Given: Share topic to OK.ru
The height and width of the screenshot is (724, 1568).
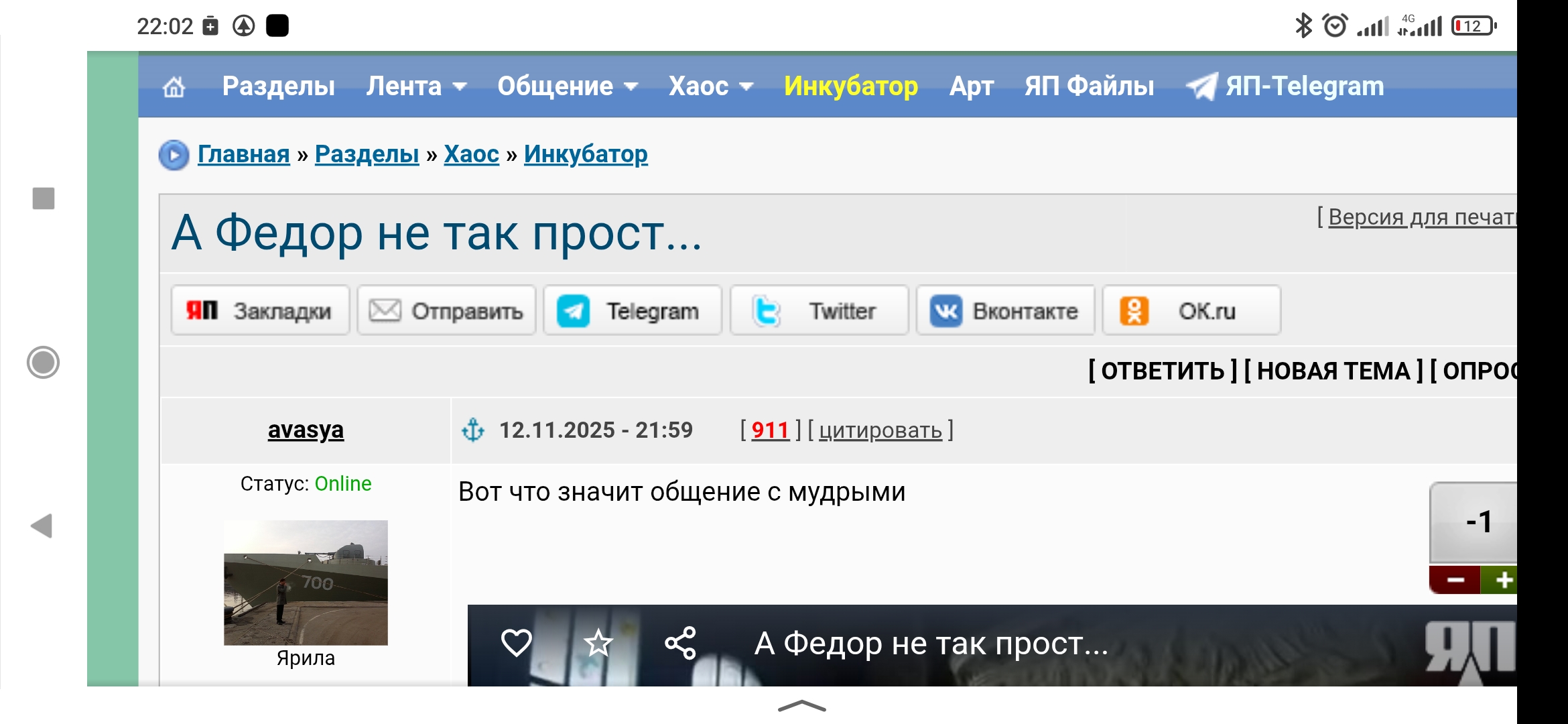Looking at the screenshot, I should [x=1191, y=310].
